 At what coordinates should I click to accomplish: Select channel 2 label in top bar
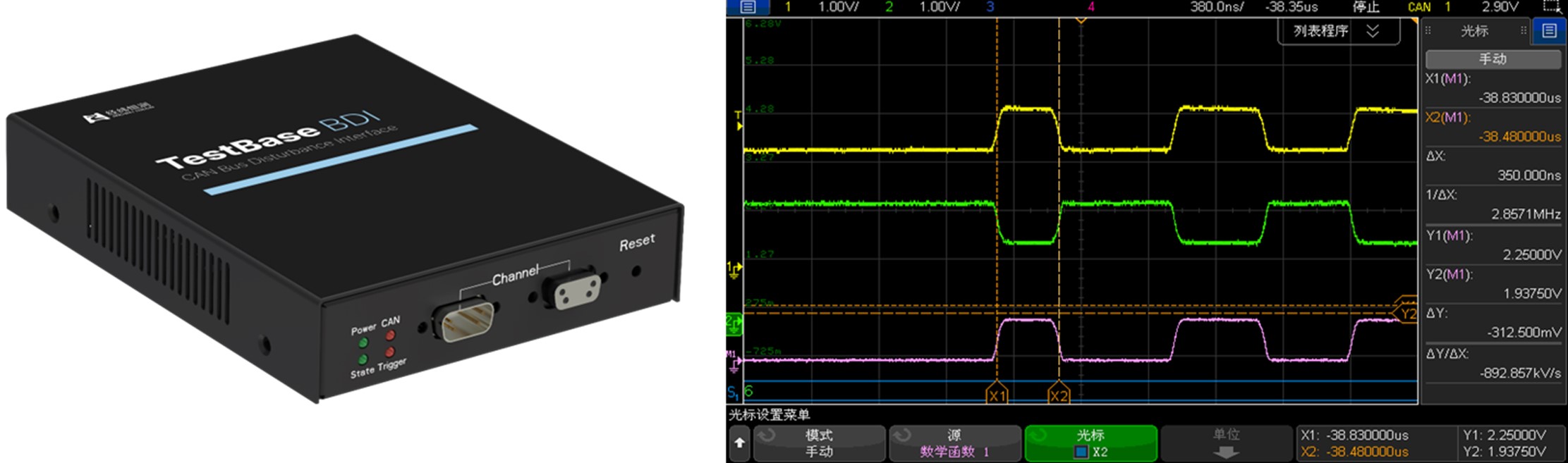tap(889, 7)
